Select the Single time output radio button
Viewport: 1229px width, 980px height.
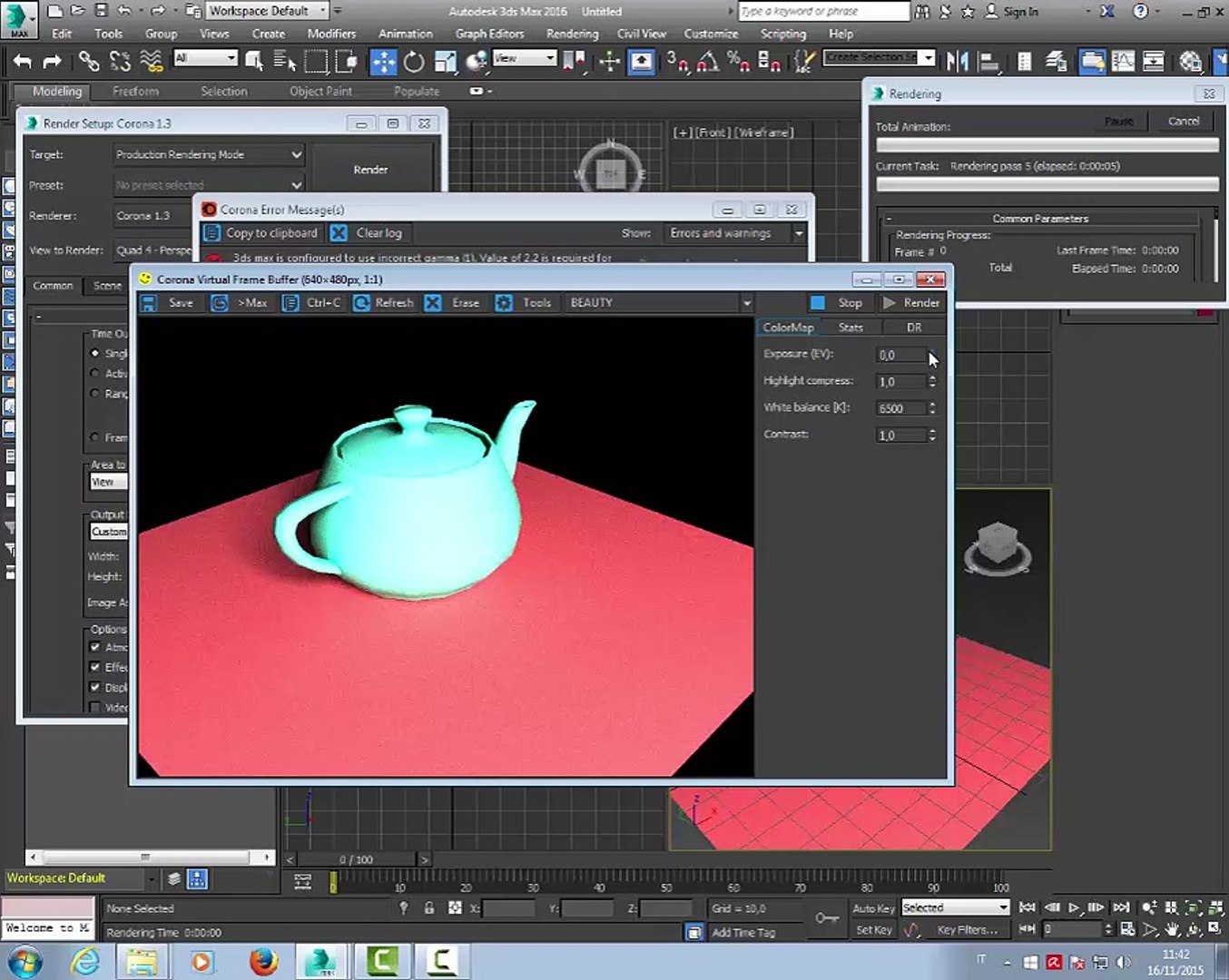[95, 353]
